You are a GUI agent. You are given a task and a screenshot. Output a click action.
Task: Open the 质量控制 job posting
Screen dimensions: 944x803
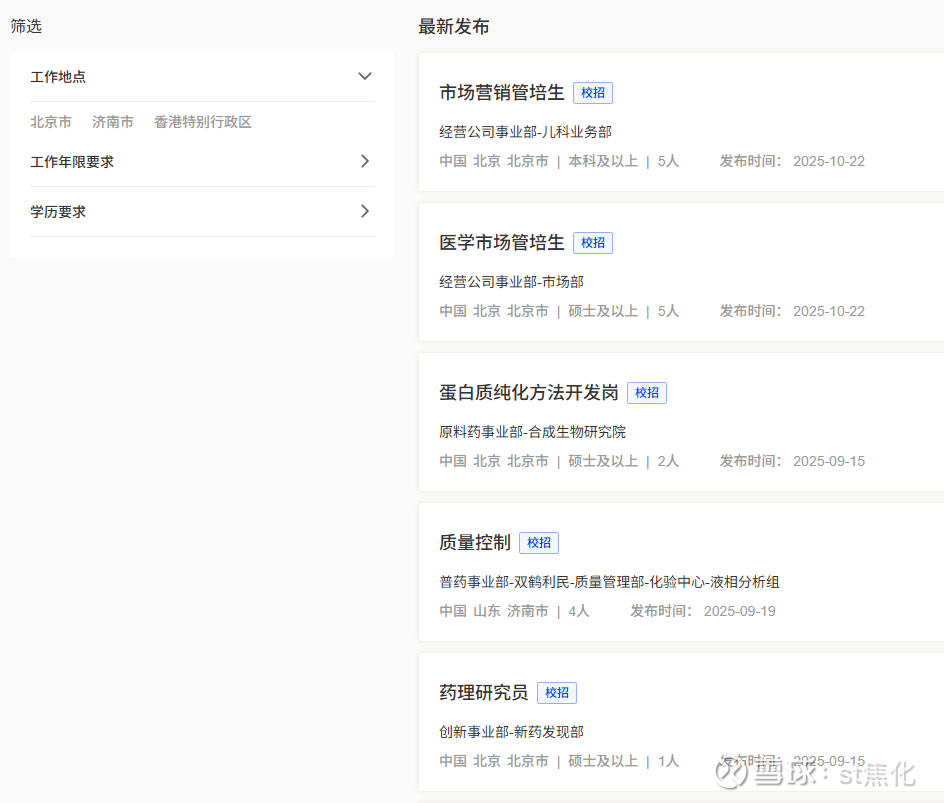(x=475, y=543)
